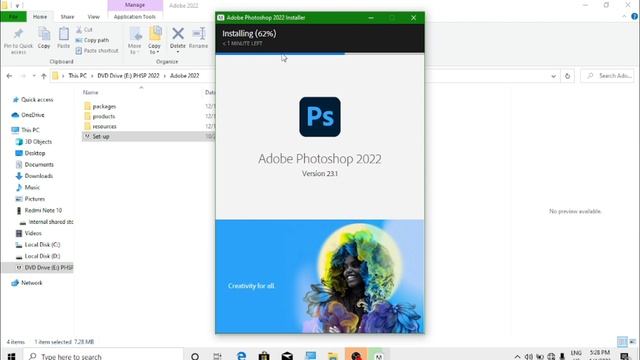This screenshot has width=640, height=360.
Task: Open the recent locations dropdown arrow
Action: (34, 76)
